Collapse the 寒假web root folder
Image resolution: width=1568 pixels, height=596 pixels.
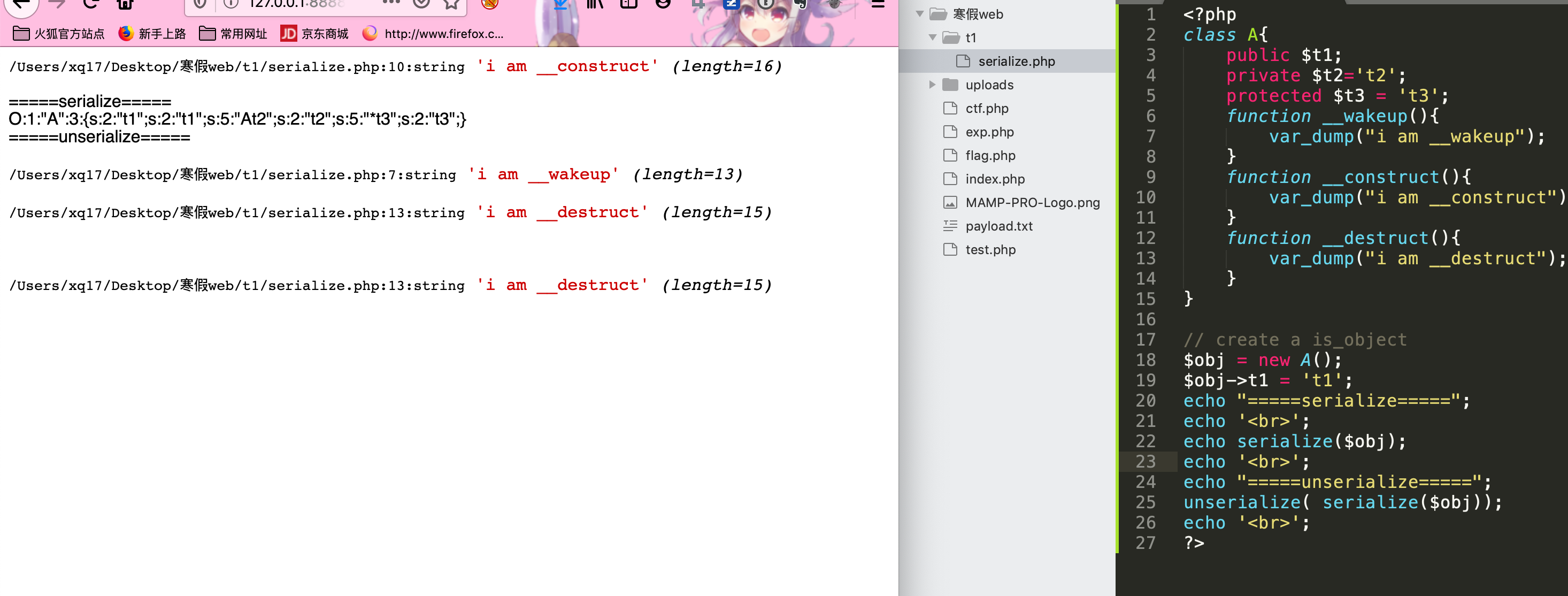[x=920, y=14]
